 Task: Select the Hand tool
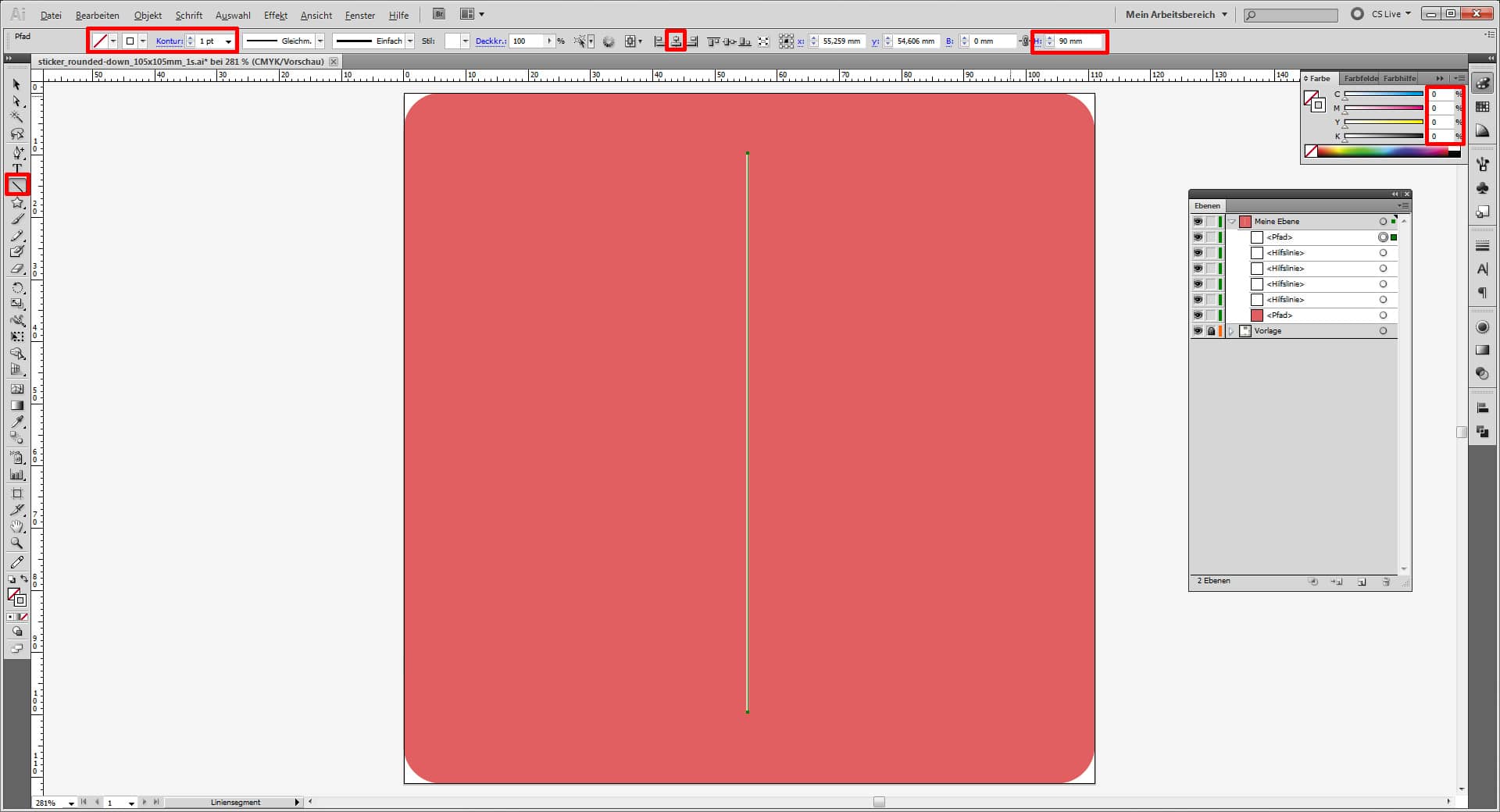click(x=17, y=527)
